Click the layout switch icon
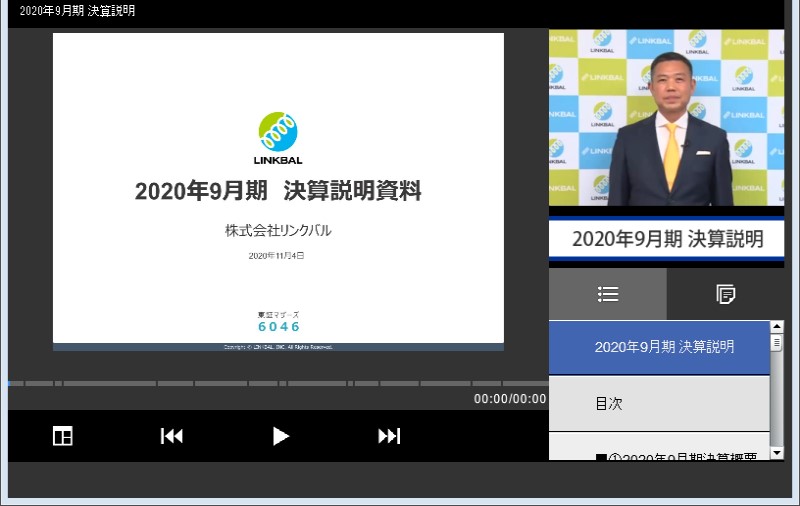This screenshot has width=800, height=506. point(63,436)
